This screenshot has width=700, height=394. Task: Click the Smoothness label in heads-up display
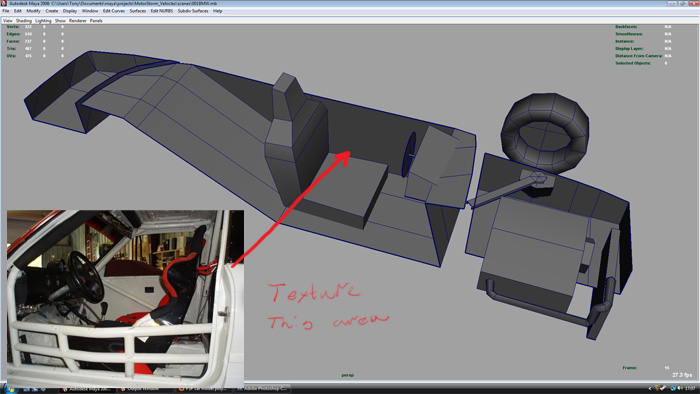(x=629, y=34)
